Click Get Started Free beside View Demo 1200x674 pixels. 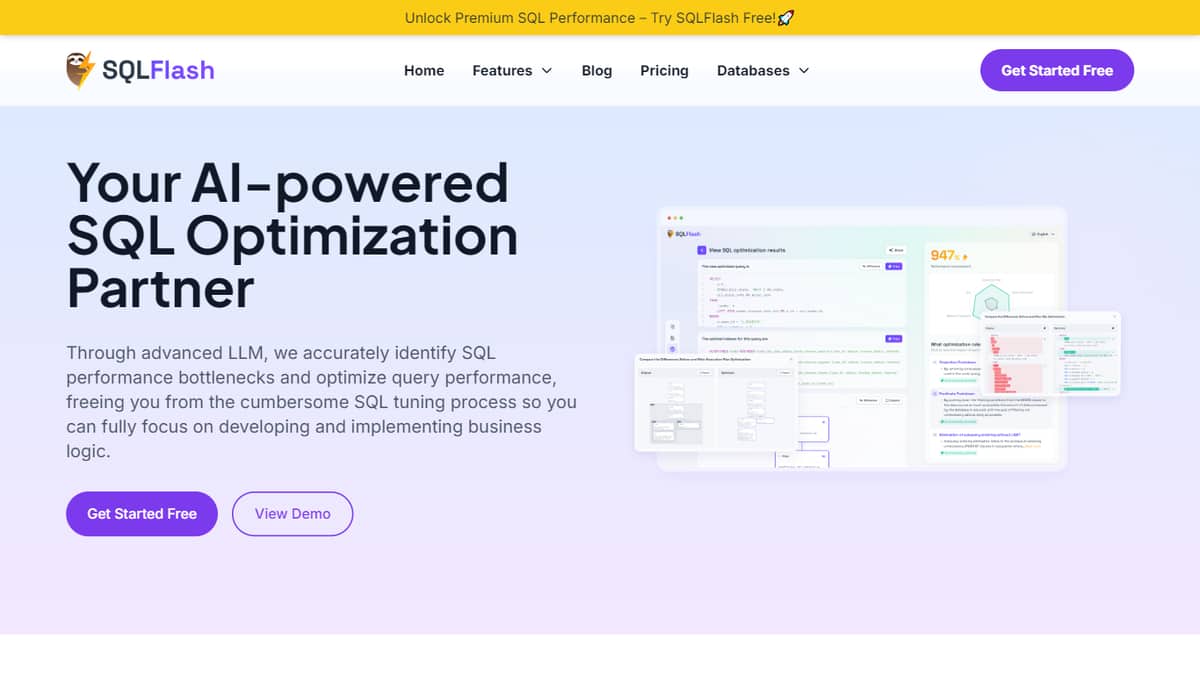142,513
